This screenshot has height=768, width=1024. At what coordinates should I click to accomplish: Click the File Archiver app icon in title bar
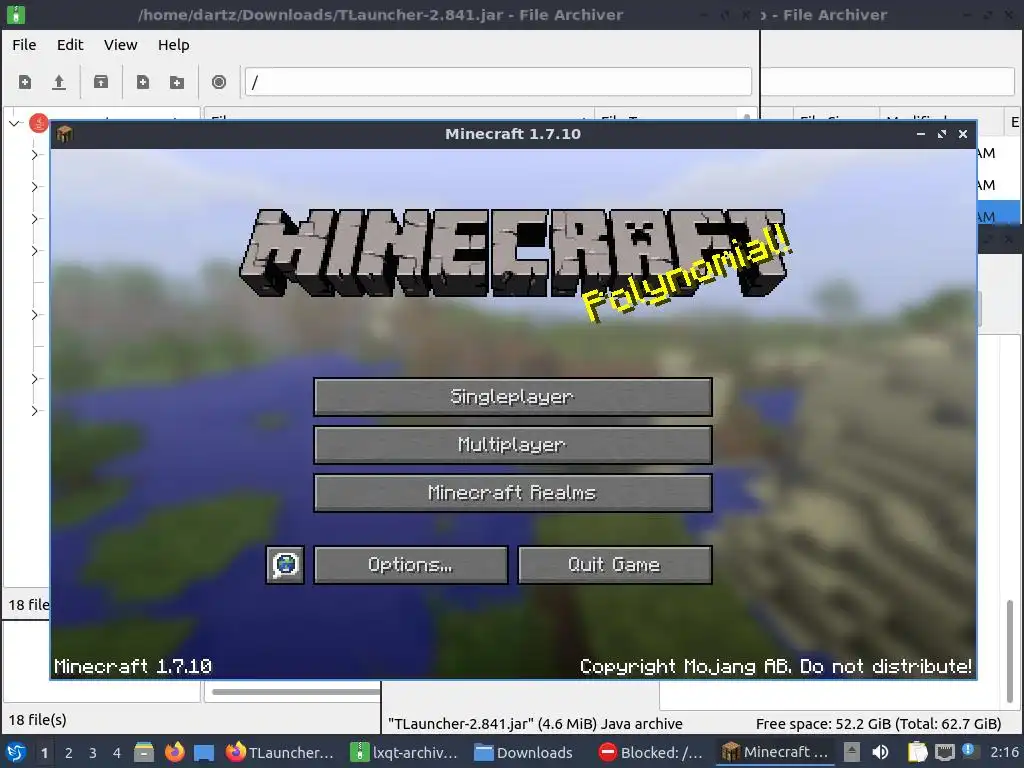16,14
